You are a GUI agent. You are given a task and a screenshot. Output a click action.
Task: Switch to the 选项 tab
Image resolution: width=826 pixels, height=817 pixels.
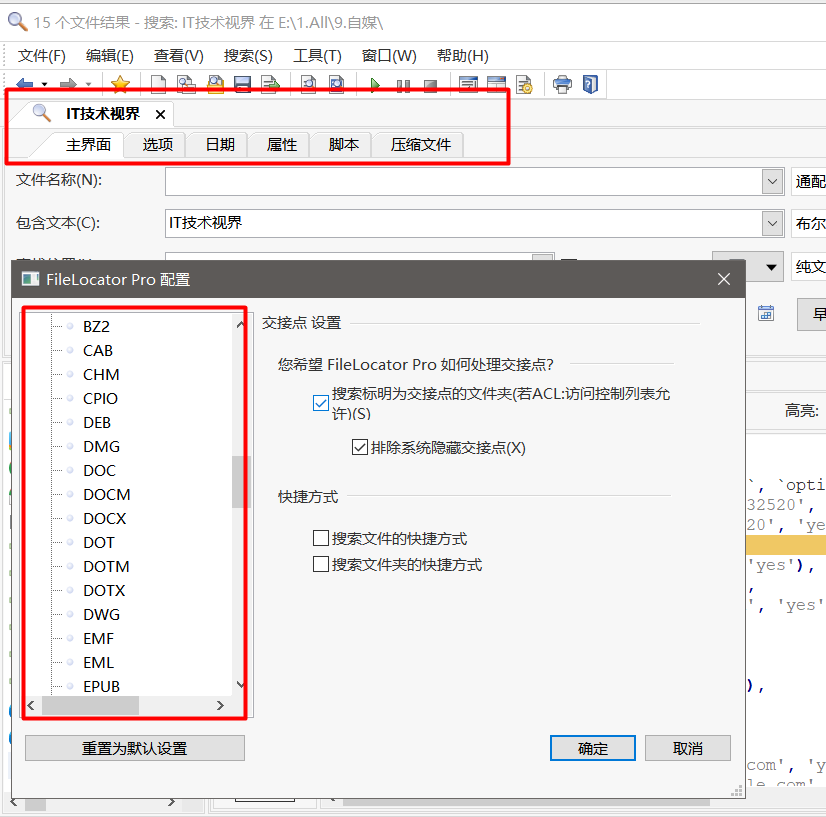click(158, 145)
